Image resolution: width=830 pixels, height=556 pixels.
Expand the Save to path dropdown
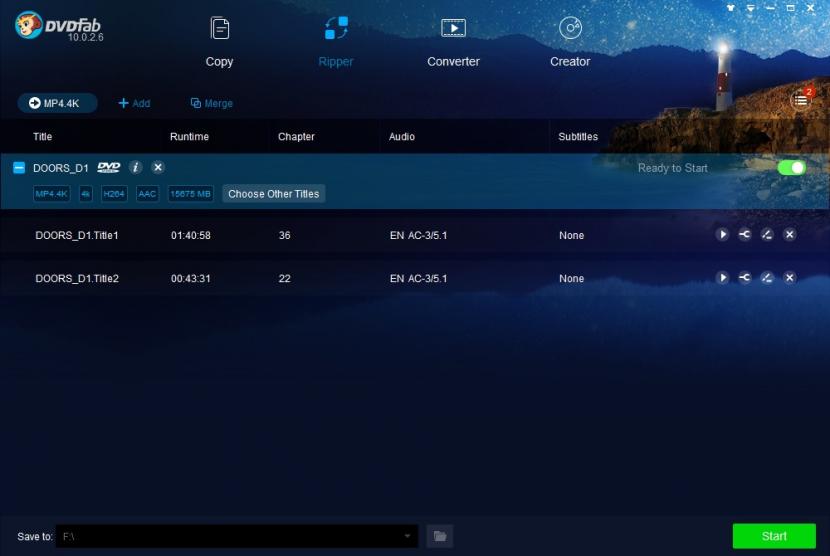(x=407, y=537)
